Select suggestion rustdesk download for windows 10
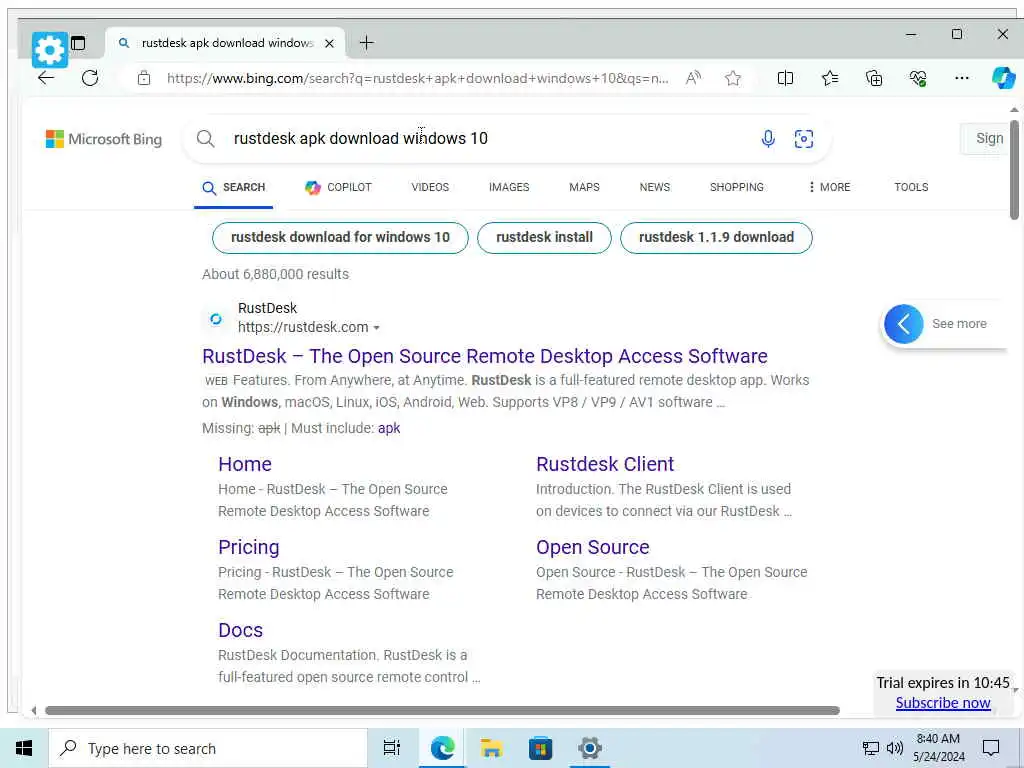The height and width of the screenshot is (768, 1024). [x=340, y=238]
